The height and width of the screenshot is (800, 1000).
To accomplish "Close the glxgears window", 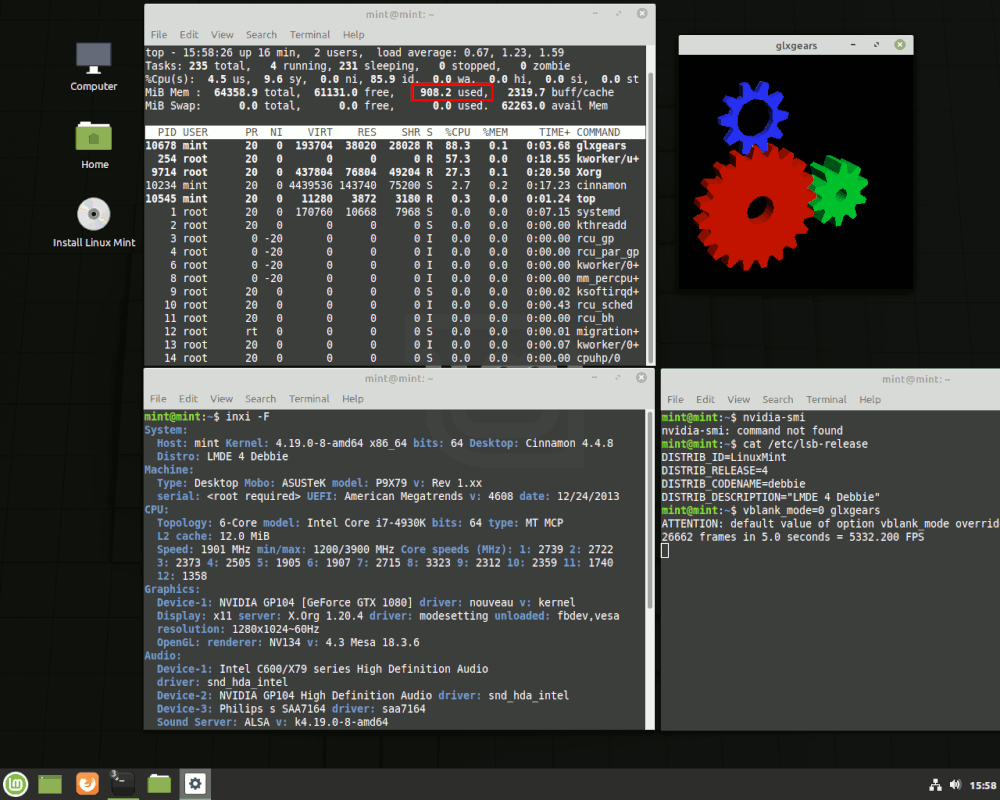I will coord(900,45).
